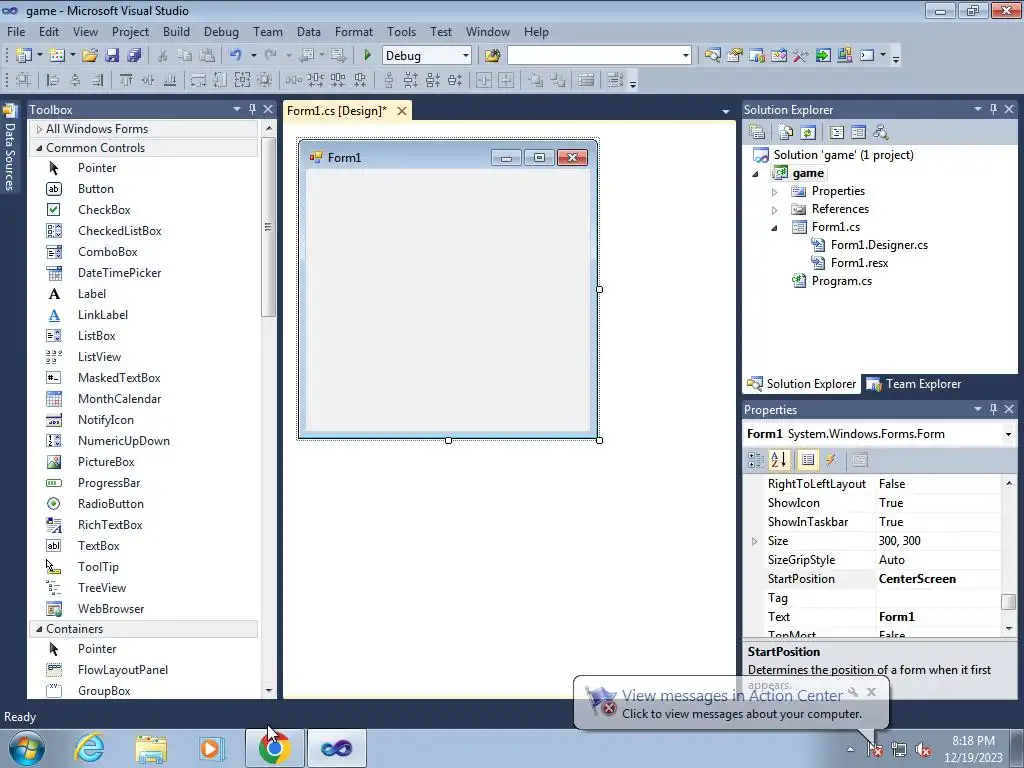Collapse the Containers toolbox group

(39, 629)
